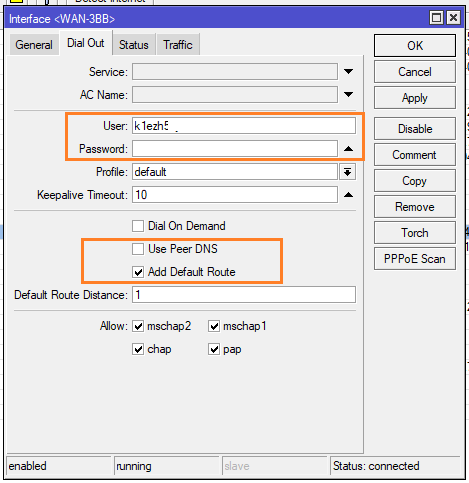
Task: Focus the Default Route Distance field
Action: 244,295
